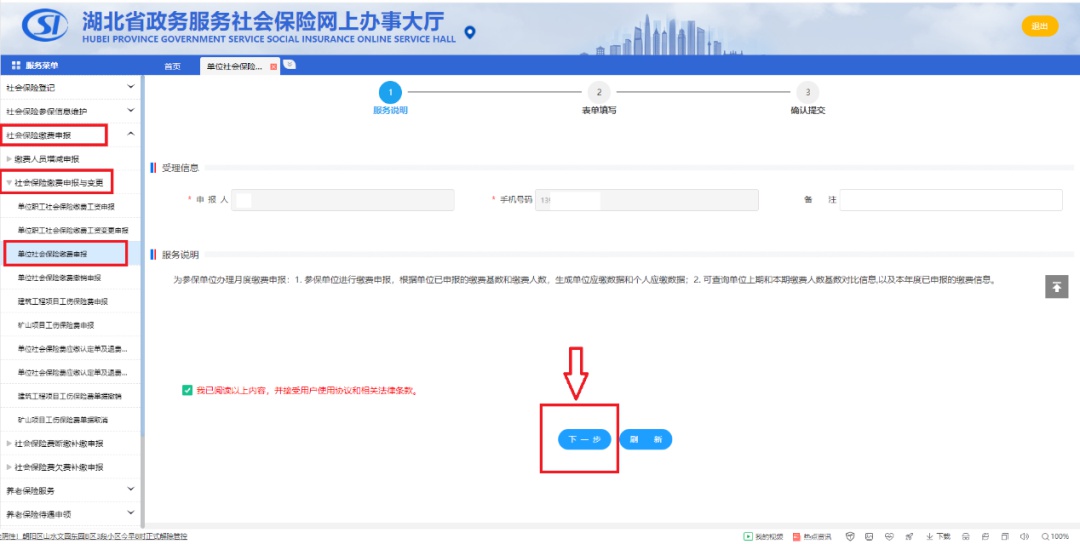Click the rocket accelerator icon in the status bar
Viewport: 1080px width, 544px height.
coord(909,536)
